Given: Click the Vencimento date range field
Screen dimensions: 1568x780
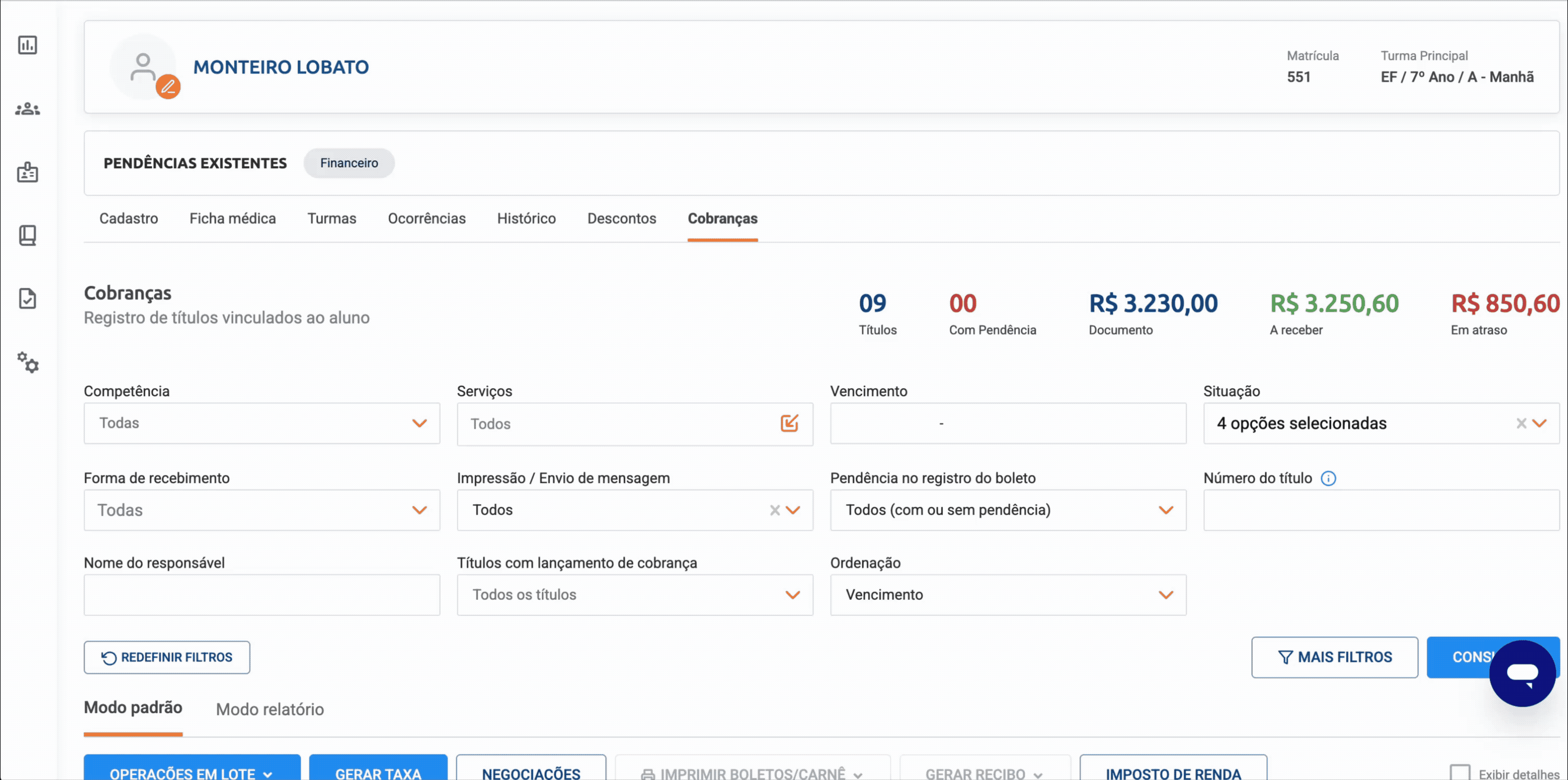Looking at the screenshot, I should tap(1008, 423).
